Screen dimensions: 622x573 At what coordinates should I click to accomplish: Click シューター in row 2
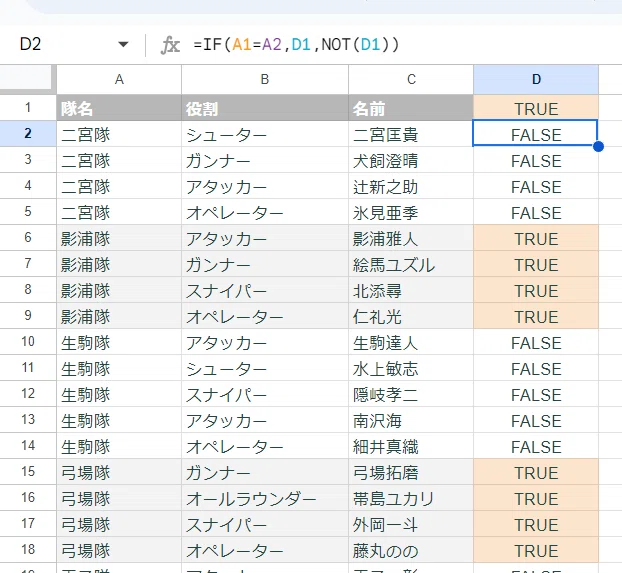[265, 134]
